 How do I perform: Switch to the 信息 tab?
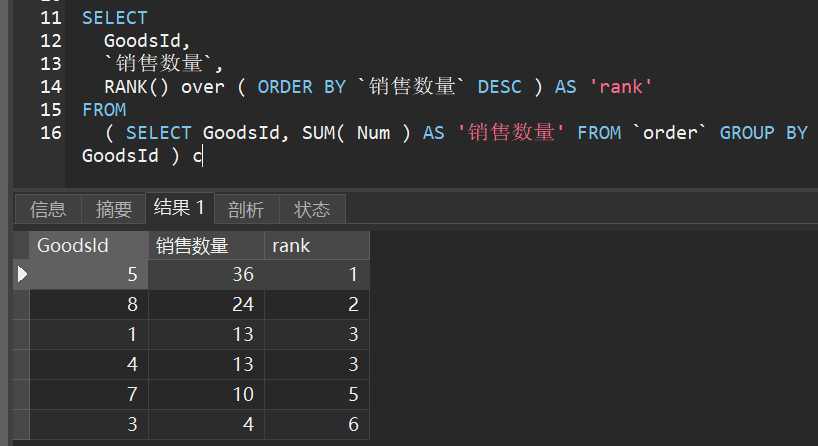pos(48,209)
